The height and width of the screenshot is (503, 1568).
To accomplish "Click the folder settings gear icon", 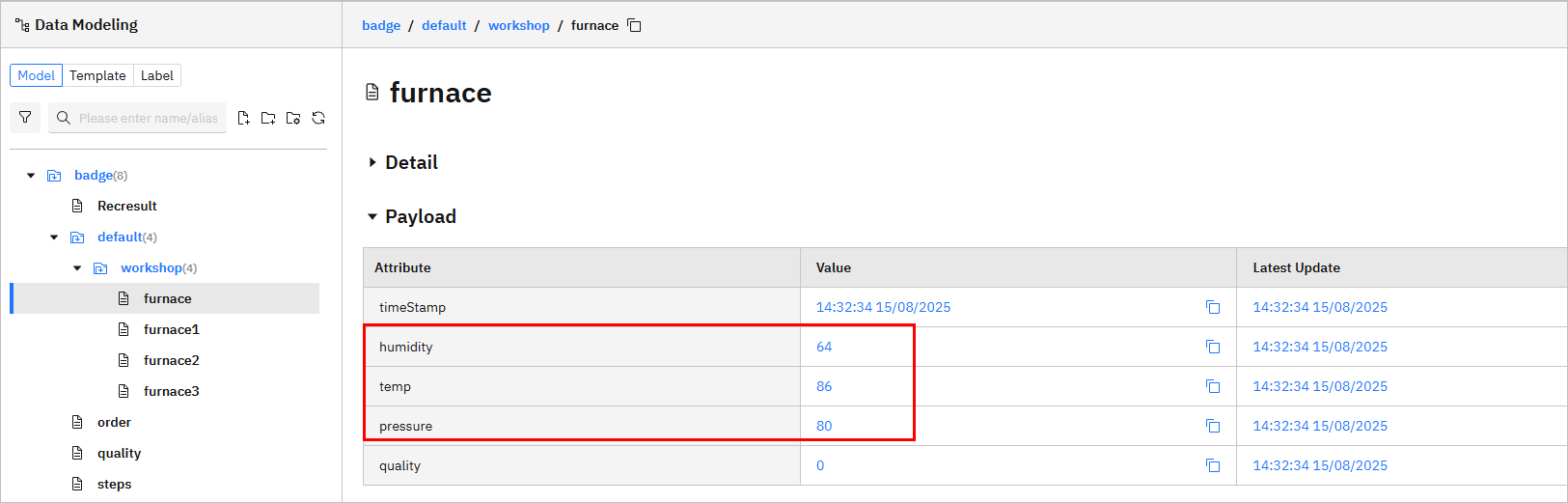I will 293,118.
